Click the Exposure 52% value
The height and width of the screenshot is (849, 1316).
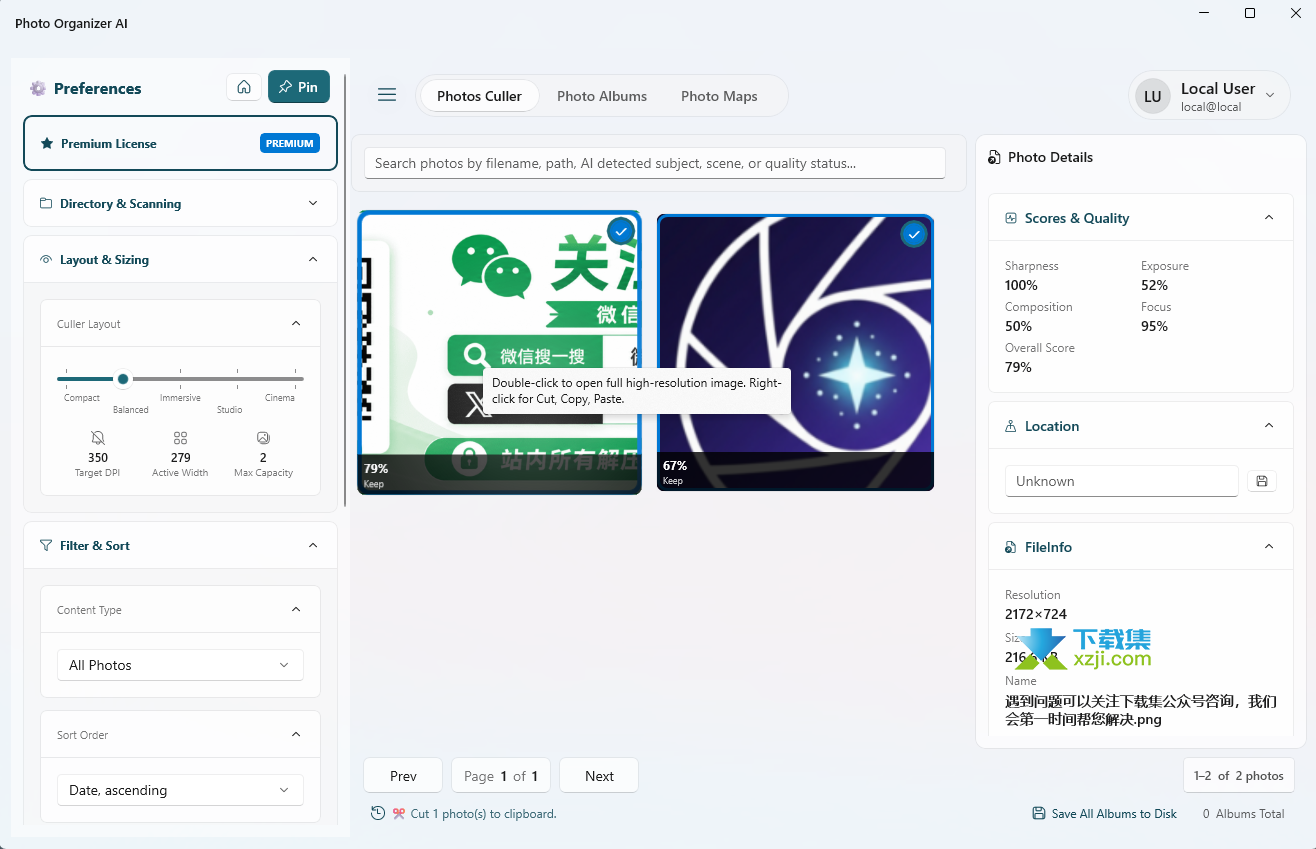(x=1154, y=285)
